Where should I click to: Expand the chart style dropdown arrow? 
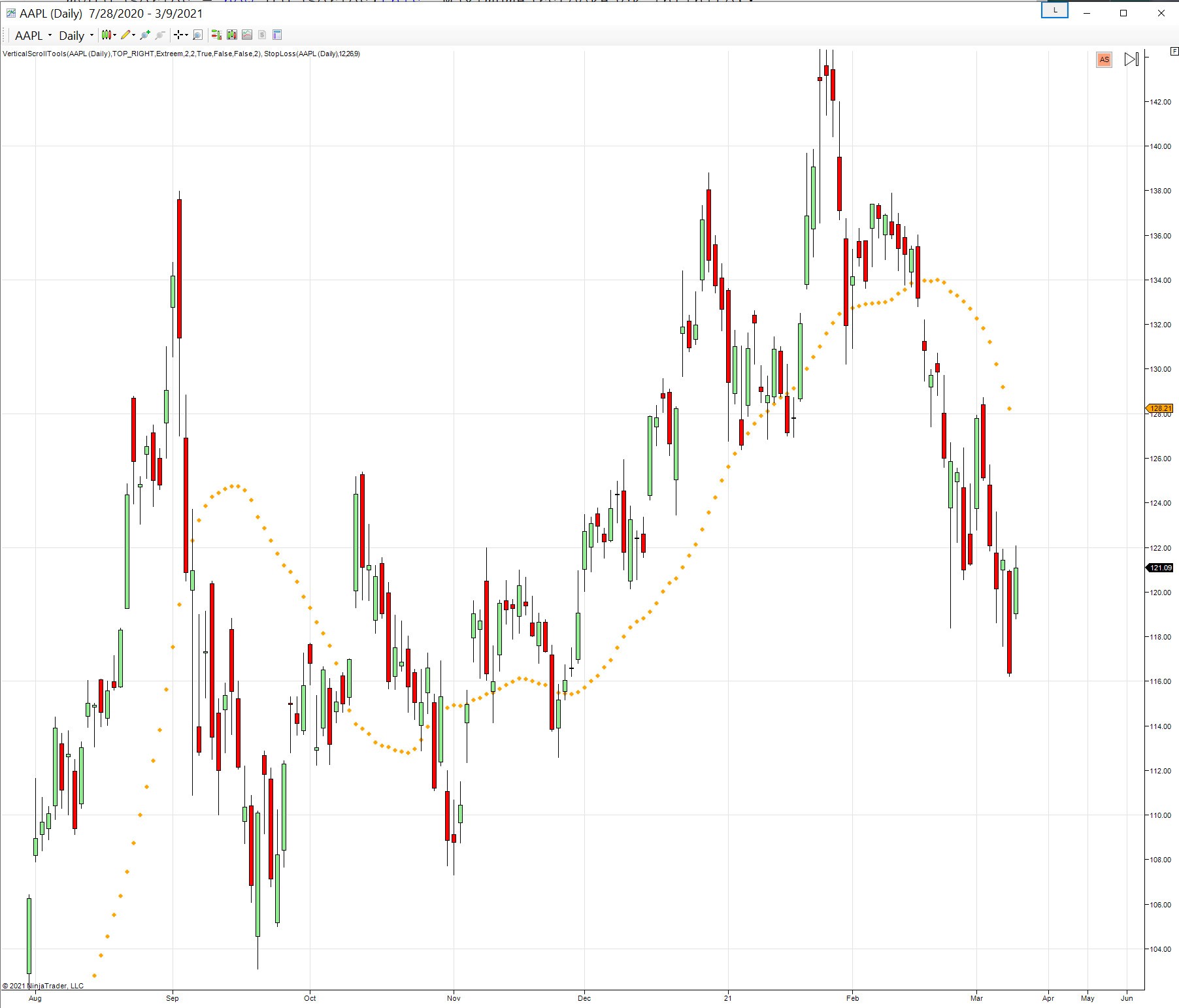tap(115, 35)
